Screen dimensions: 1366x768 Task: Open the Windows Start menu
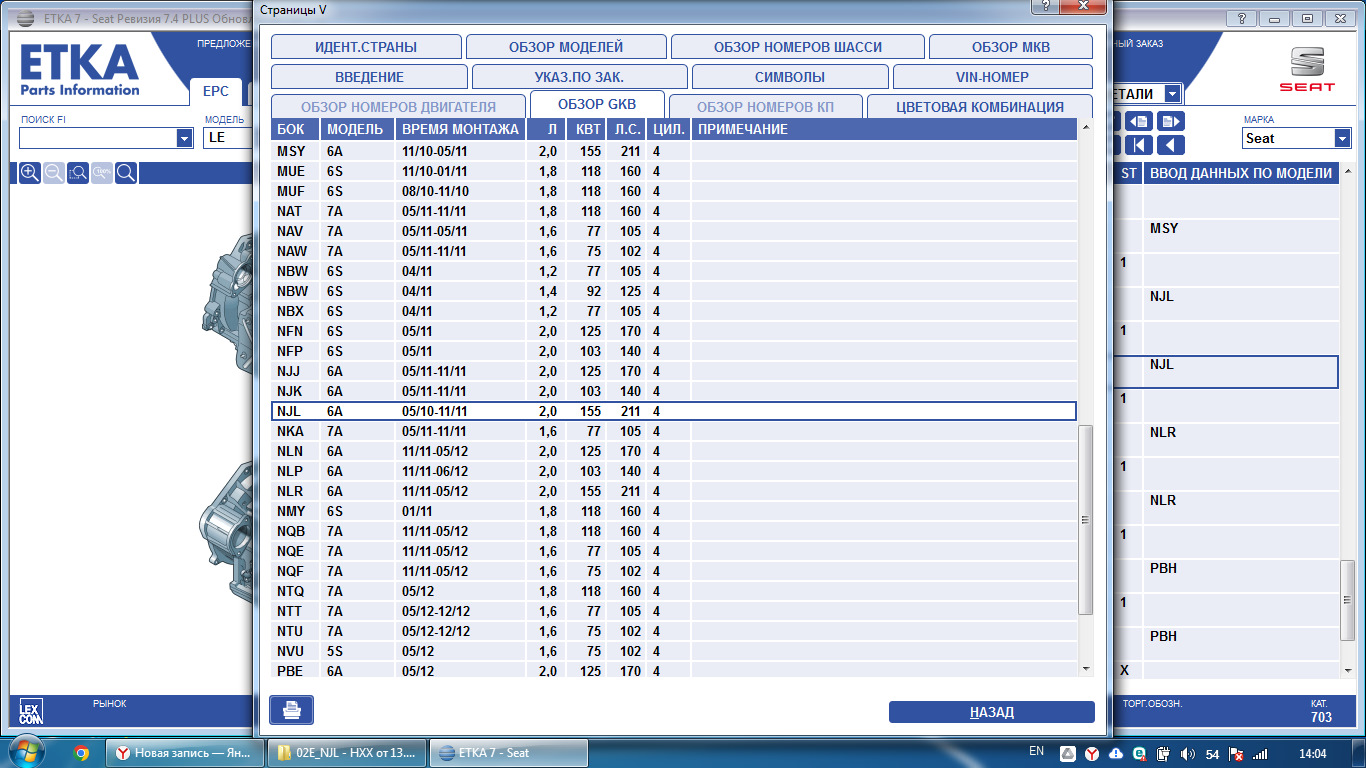pos(25,752)
